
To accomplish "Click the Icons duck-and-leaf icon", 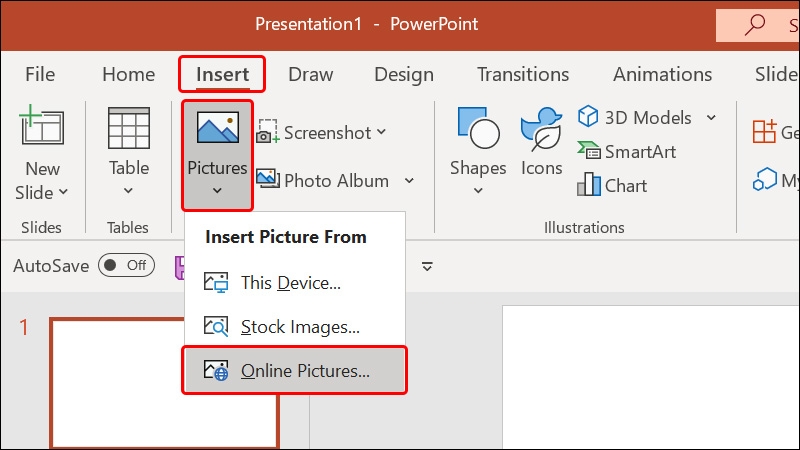I will tap(541, 129).
